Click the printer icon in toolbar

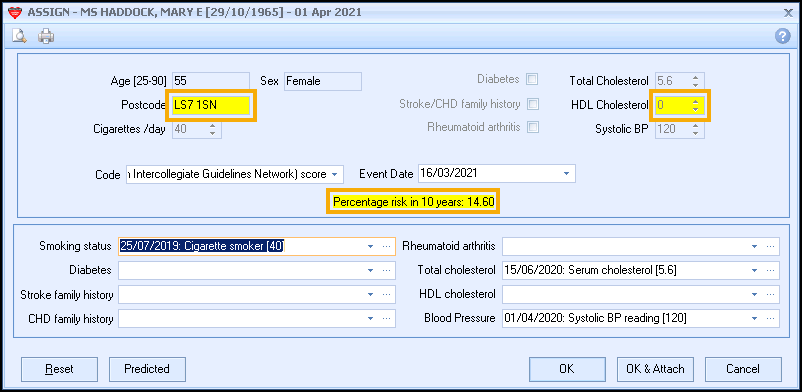[x=46, y=36]
